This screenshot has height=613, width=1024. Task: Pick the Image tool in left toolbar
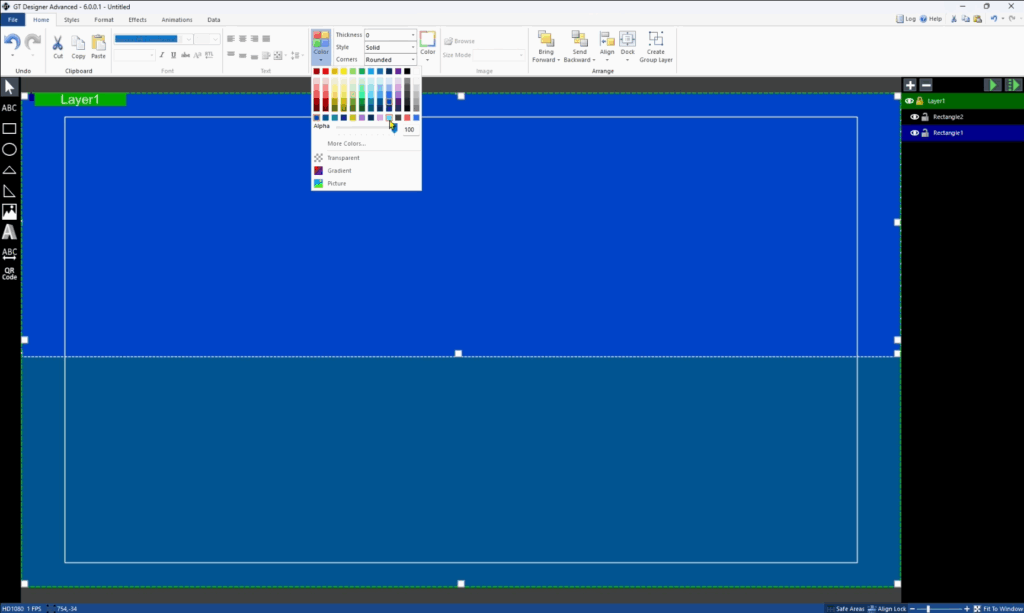9,211
